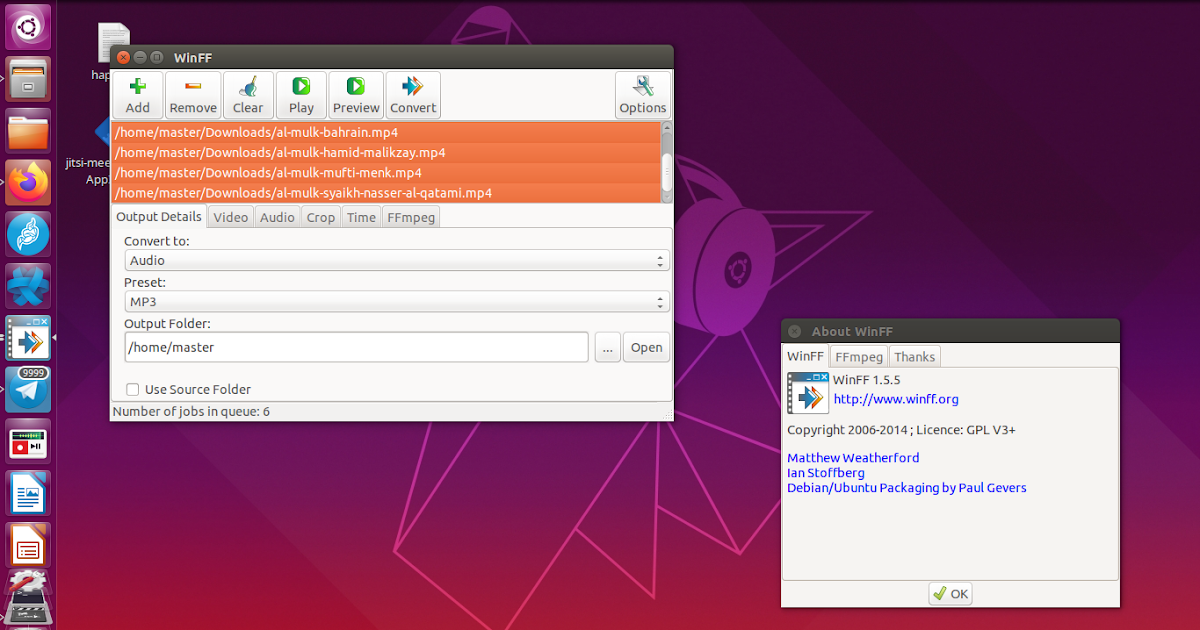Screen dimensions: 1200x630
Task: Open LibreOffice Impress from the dock
Action: 28,546
